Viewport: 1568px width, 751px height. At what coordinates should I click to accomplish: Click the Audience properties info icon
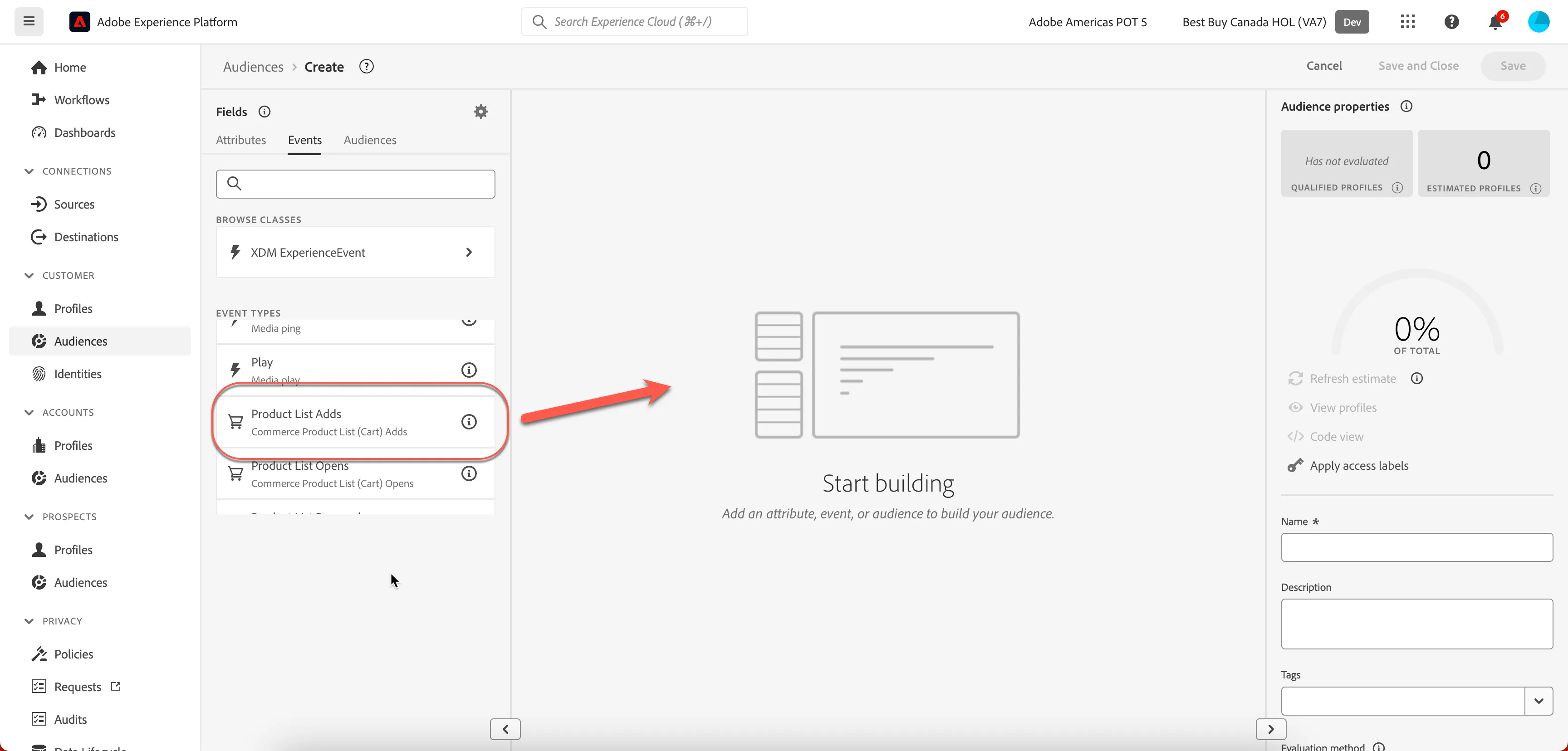pos(1406,107)
